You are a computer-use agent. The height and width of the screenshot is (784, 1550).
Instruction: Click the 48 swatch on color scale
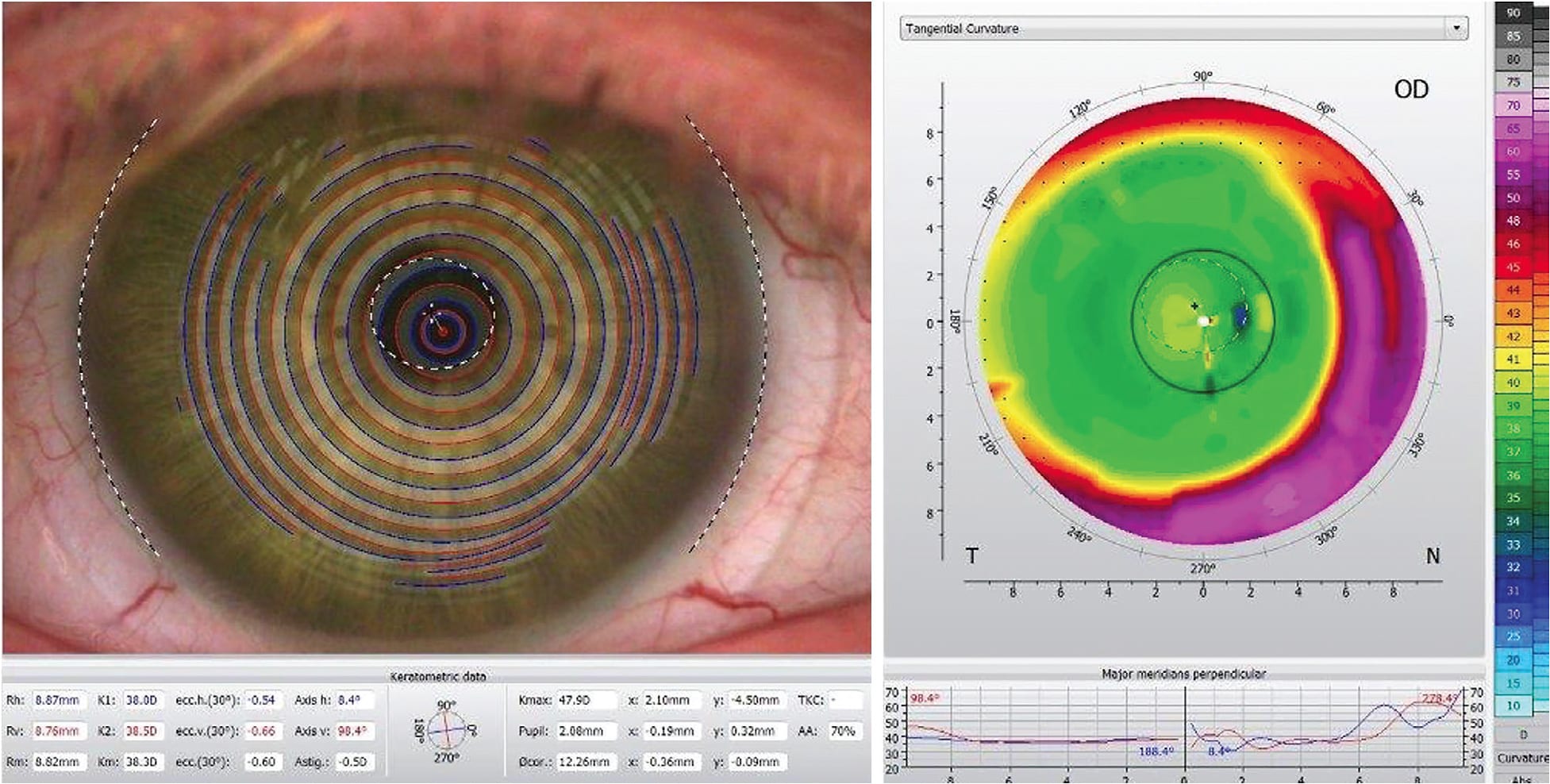1513,221
